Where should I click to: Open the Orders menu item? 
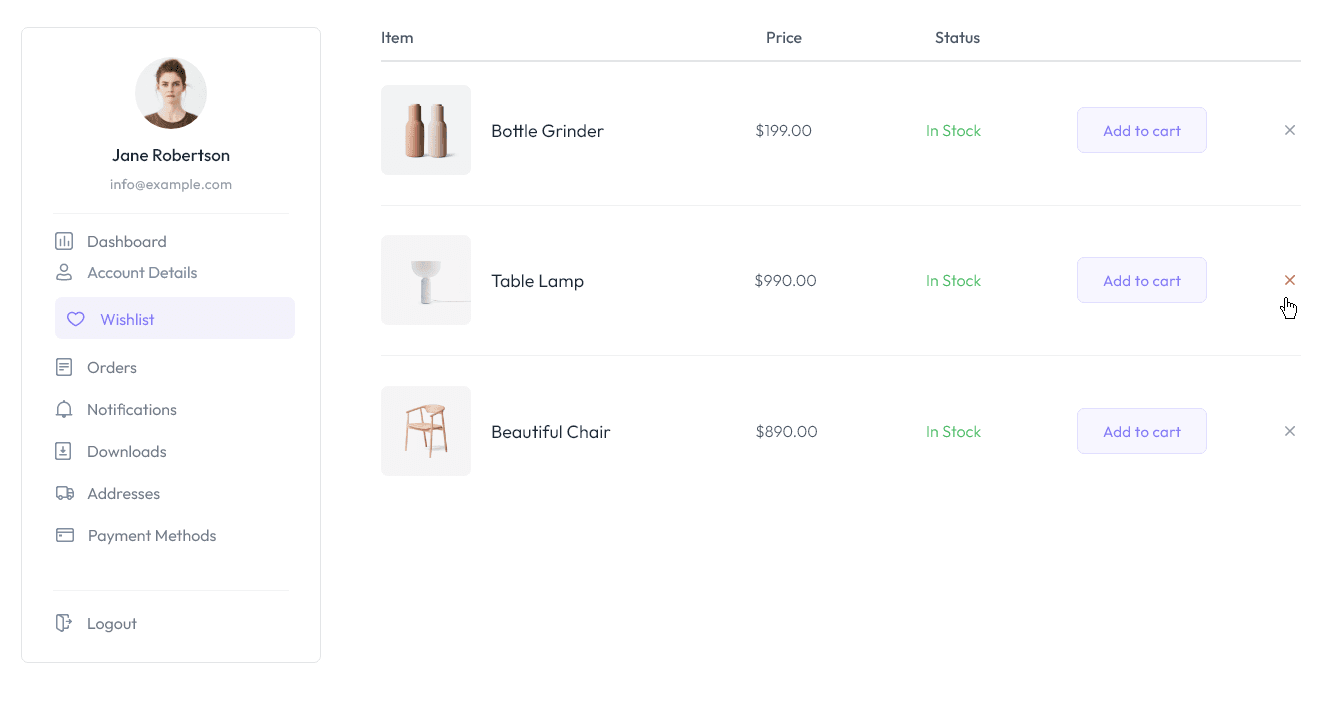[x=111, y=367]
